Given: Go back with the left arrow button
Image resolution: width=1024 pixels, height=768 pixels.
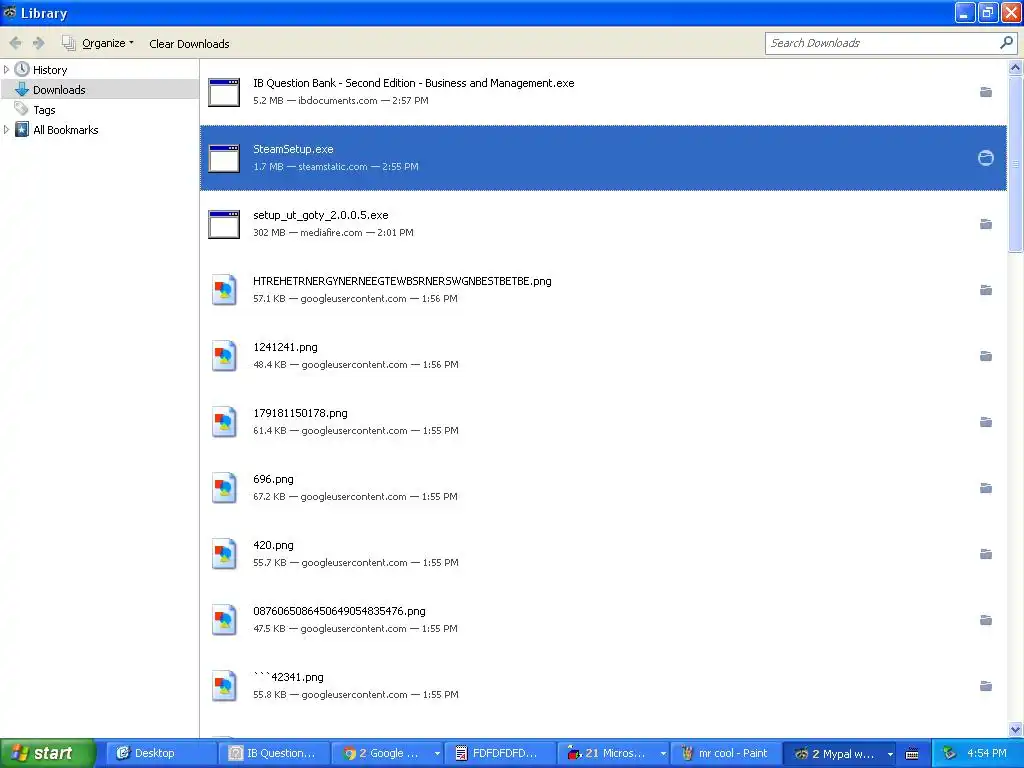Looking at the screenshot, I should pos(16,43).
